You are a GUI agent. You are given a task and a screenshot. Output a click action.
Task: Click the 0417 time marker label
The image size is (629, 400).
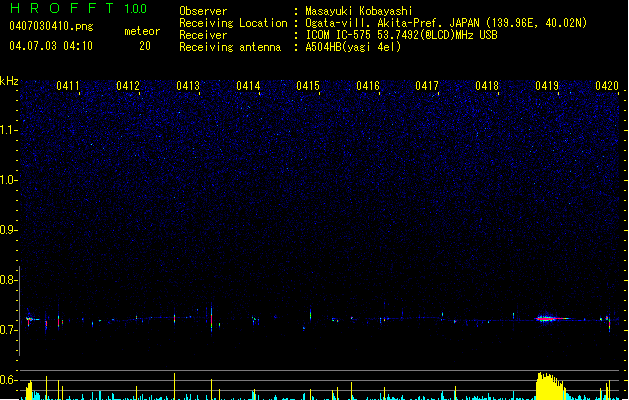click(x=427, y=86)
